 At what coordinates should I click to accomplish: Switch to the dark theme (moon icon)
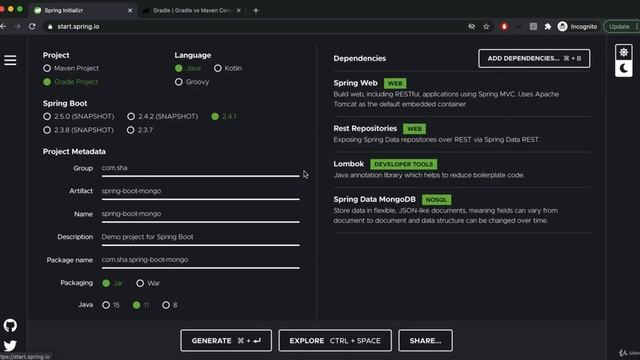click(x=623, y=69)
